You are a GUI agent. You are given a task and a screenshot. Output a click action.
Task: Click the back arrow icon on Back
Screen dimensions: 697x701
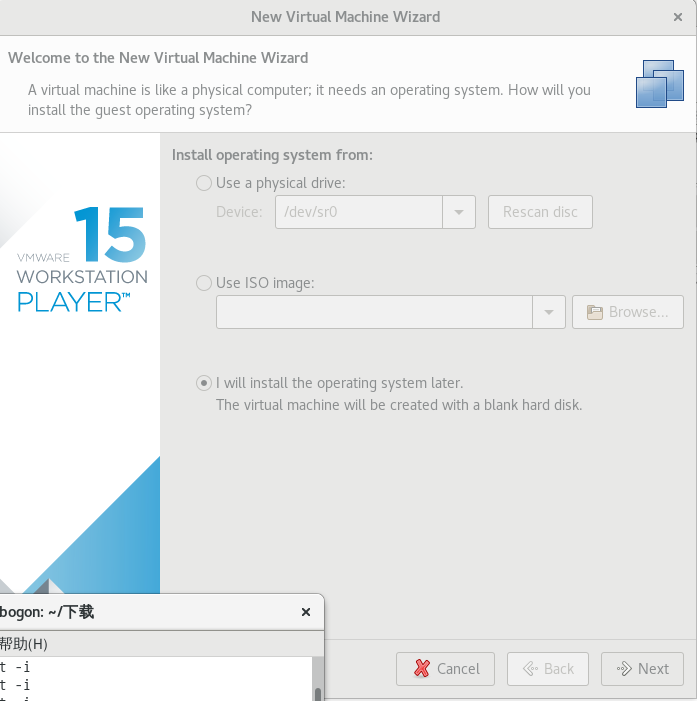point(531,669)
